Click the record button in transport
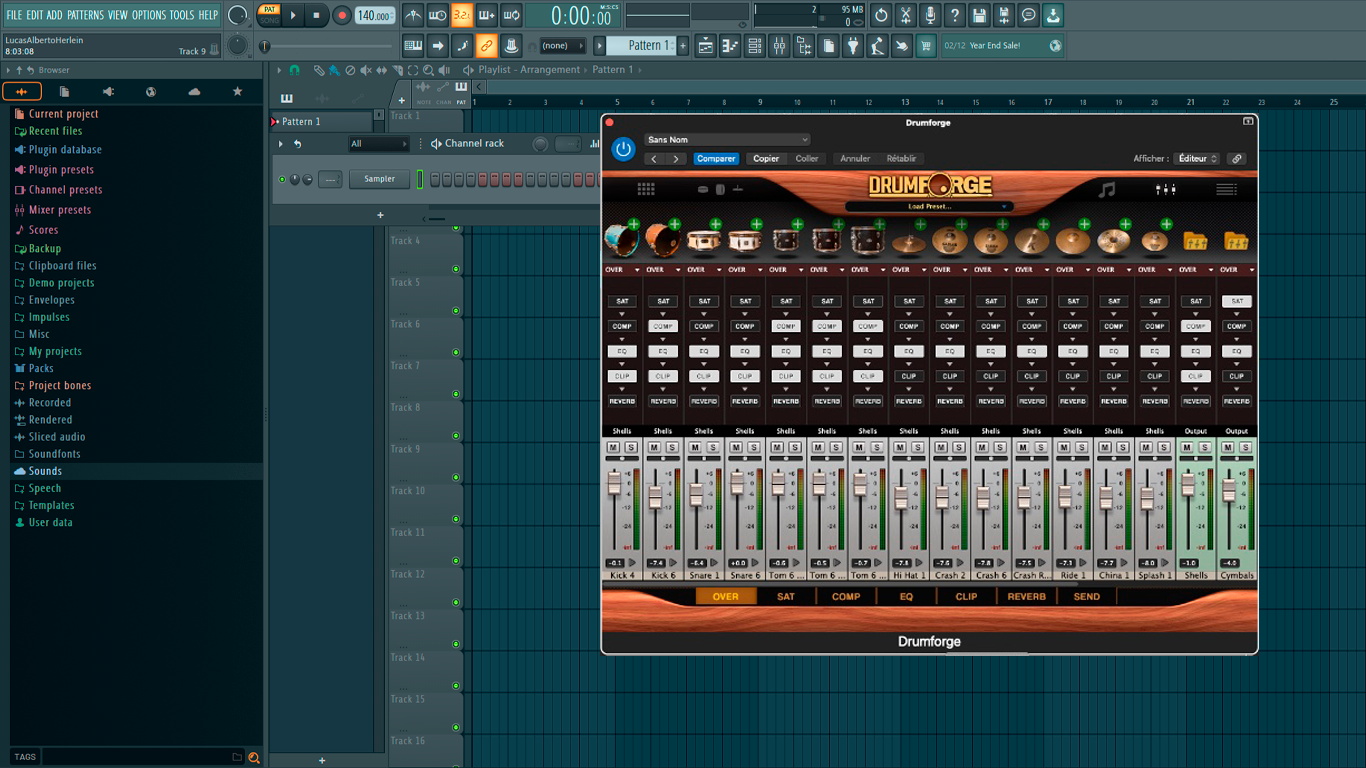Viewport: 1366px width, 768px height. (x=341, y=15)
